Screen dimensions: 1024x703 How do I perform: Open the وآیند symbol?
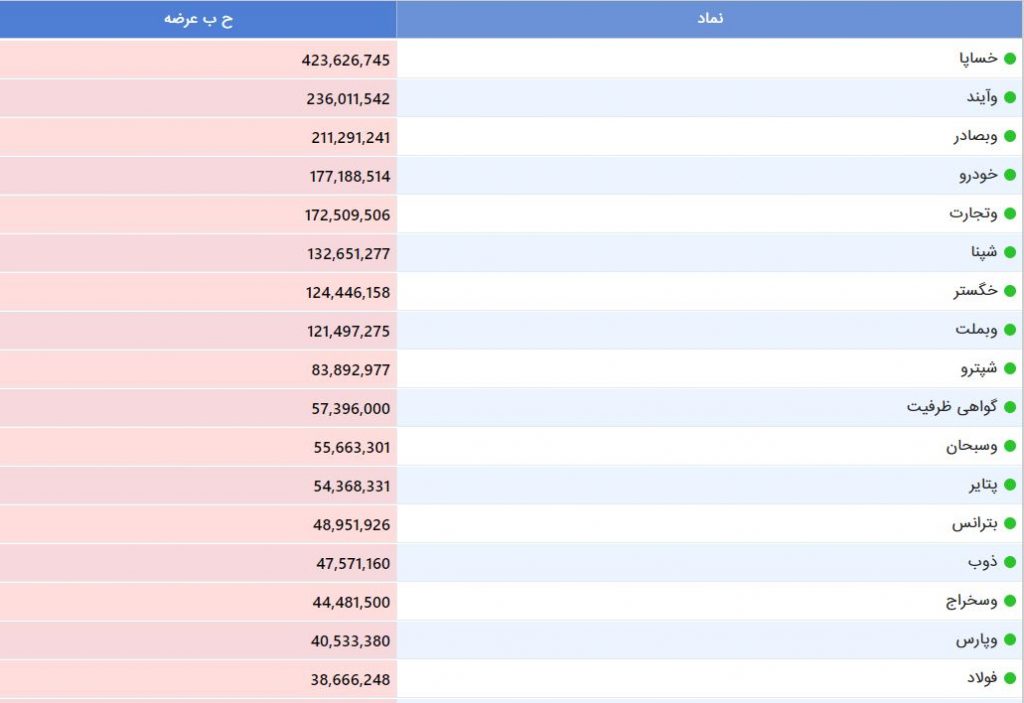pyautogui.click(x=982, y=97)
